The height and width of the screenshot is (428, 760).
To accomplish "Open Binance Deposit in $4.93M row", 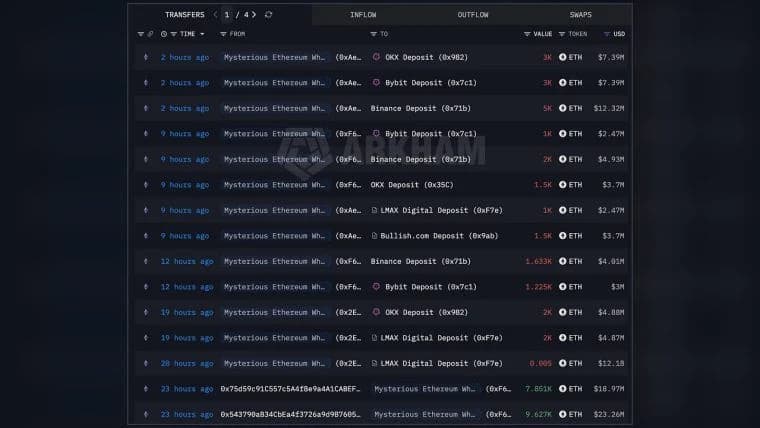I will [421, 159].
